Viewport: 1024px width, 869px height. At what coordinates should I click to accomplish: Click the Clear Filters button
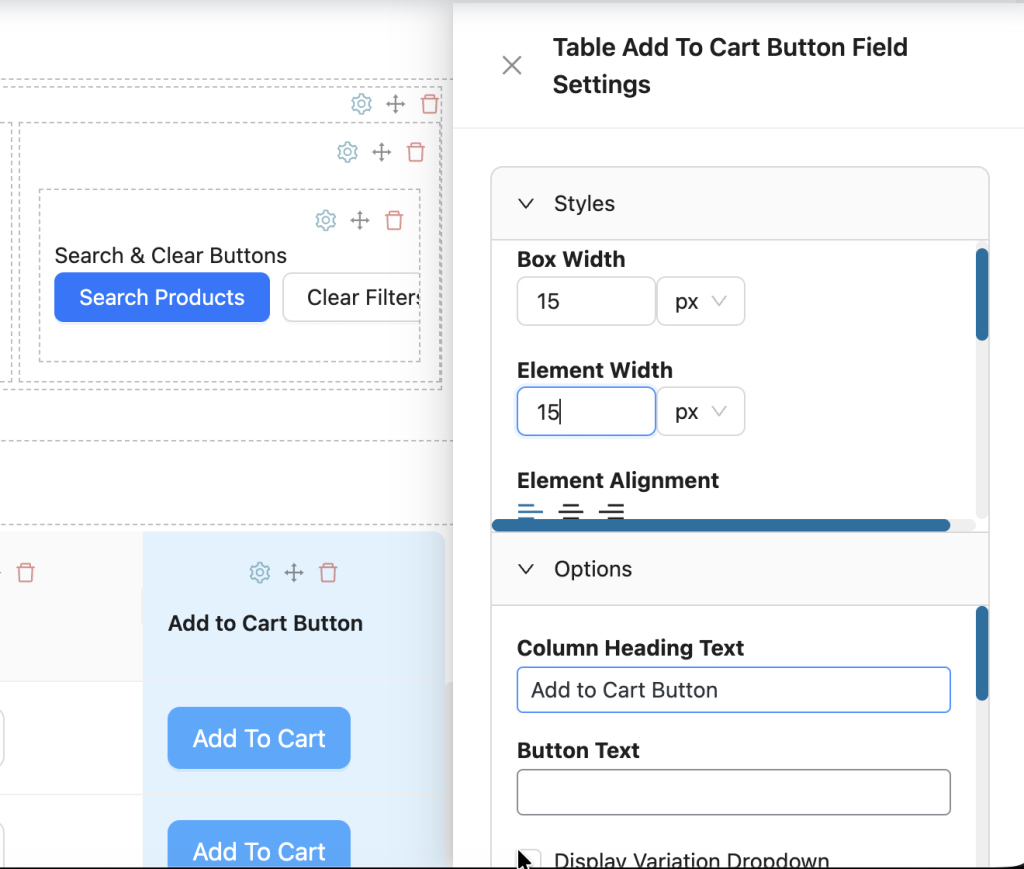pyautogui.click(x=352, y=297)
